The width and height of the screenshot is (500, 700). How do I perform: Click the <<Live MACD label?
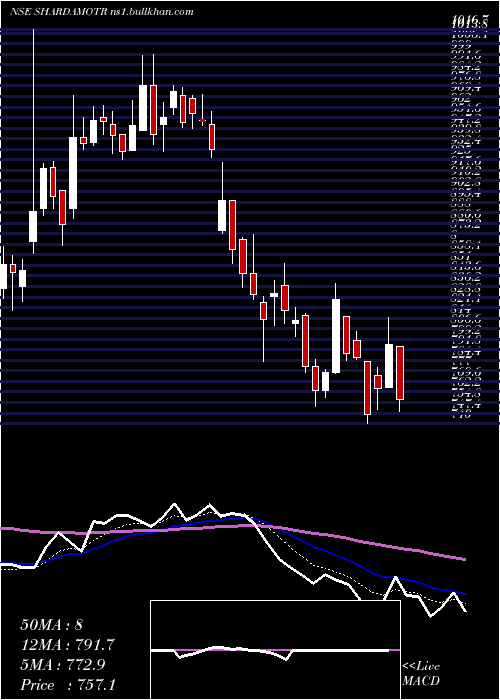[421, 673]
